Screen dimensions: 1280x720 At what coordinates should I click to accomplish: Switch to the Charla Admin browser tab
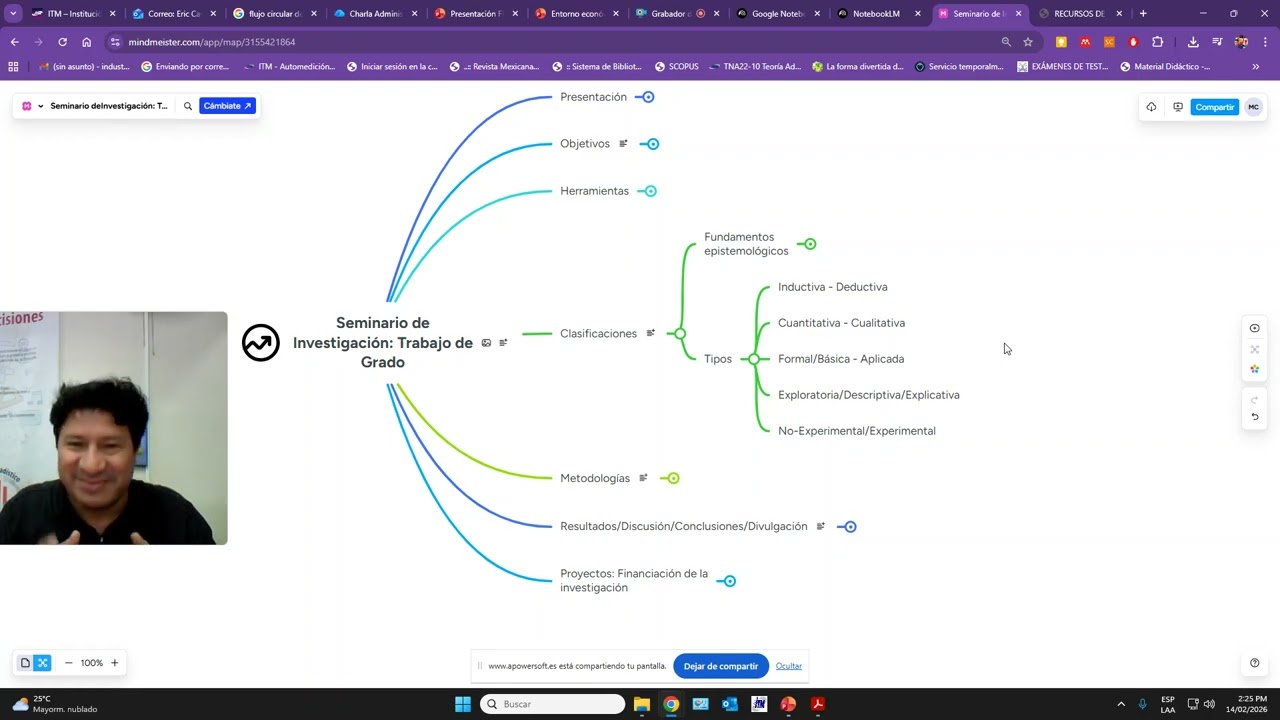[x=375, y=14]
